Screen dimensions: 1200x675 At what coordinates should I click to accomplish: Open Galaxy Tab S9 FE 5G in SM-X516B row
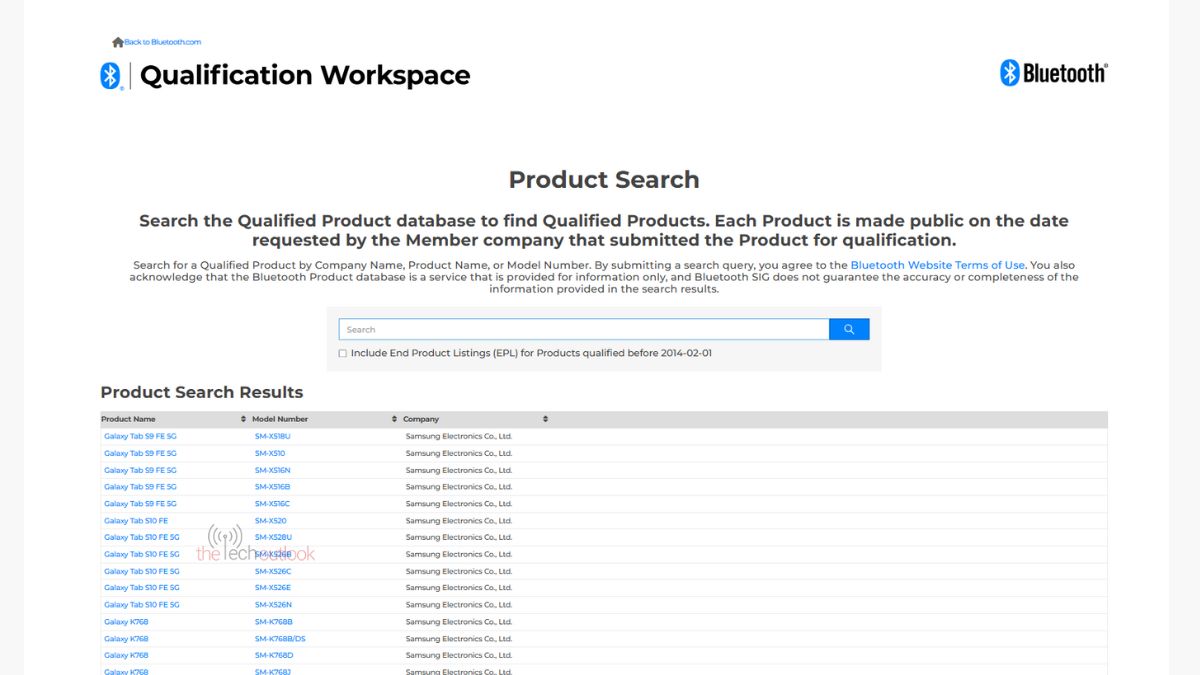coord(140,487)
